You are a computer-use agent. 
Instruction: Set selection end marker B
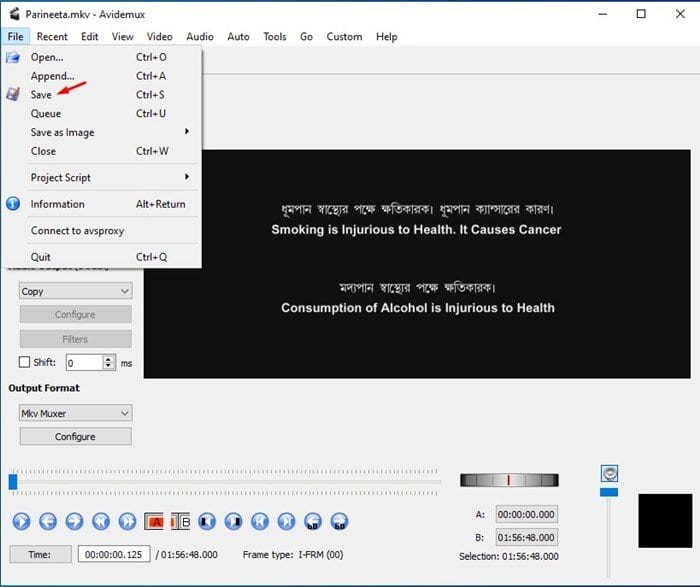point(180,521)
